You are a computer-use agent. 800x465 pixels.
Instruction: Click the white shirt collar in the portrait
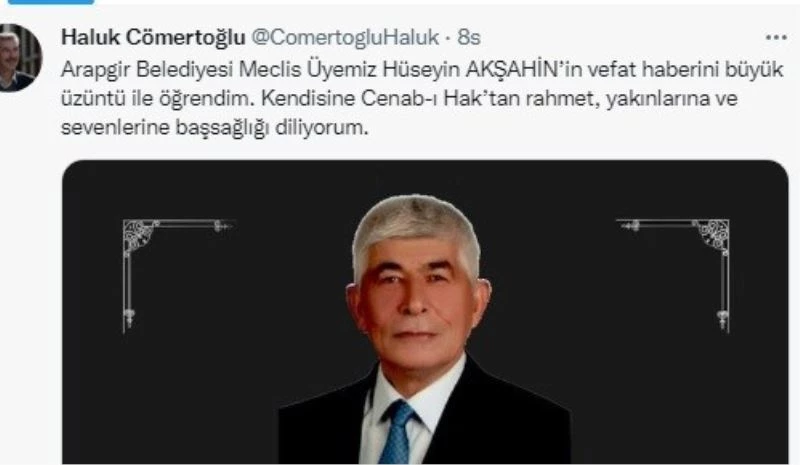(x=416, y=393)
